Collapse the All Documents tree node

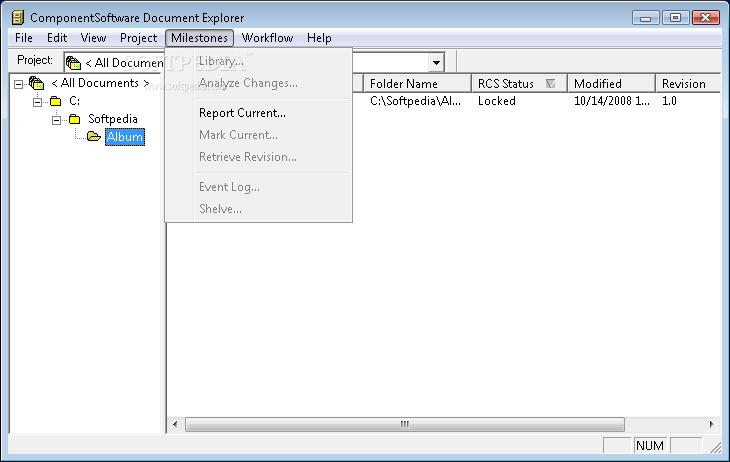19,84
